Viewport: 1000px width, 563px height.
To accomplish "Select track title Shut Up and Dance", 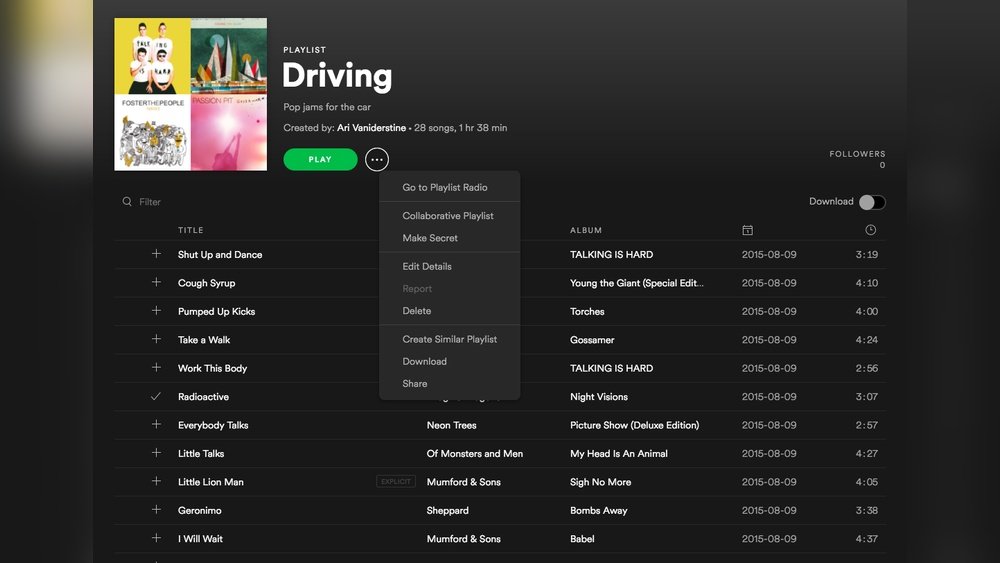I will (x=220, y=254).
